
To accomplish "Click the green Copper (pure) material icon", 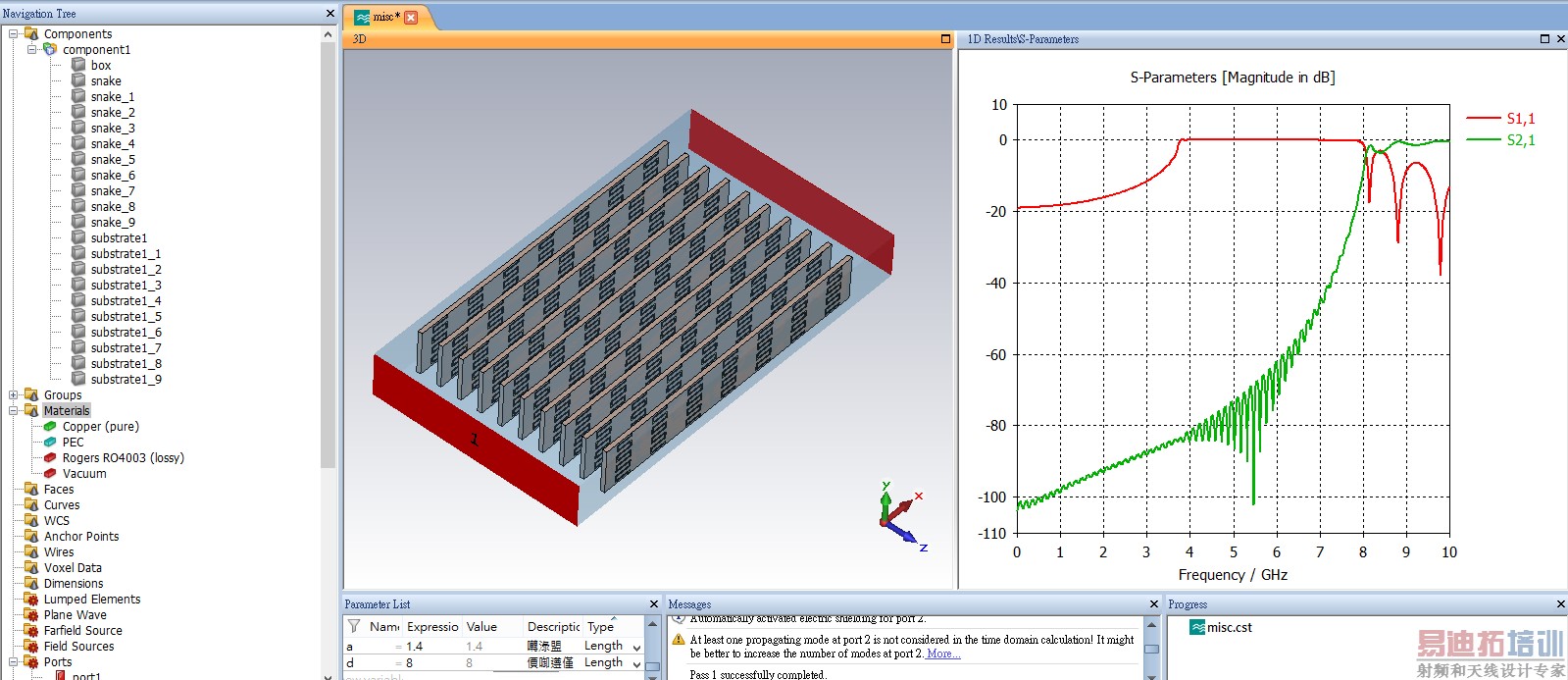I will 50,426.
